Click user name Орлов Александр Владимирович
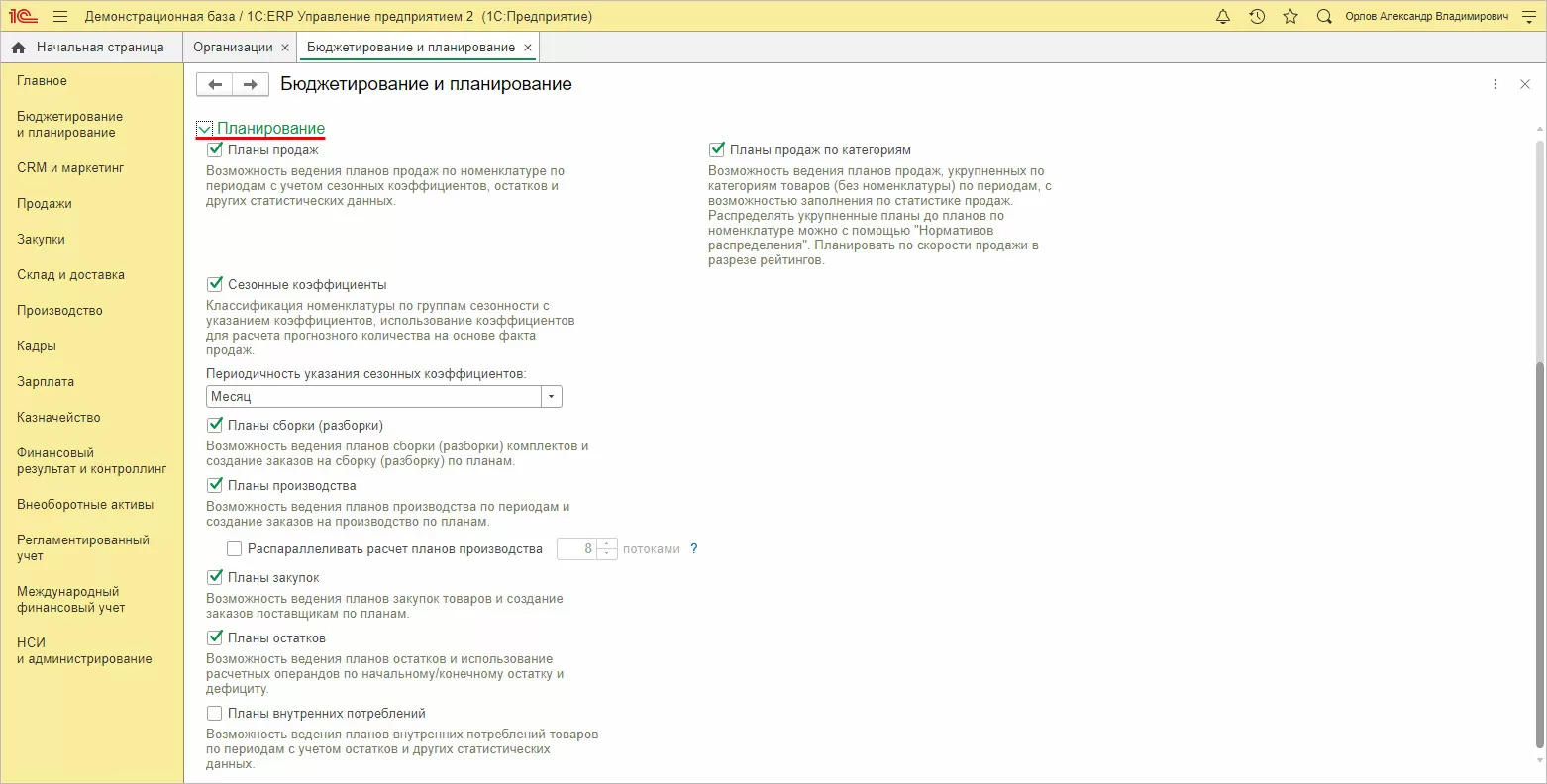Image resolution: width=1547 pixels, height=784 pixels. click(x=1427, y=17)
